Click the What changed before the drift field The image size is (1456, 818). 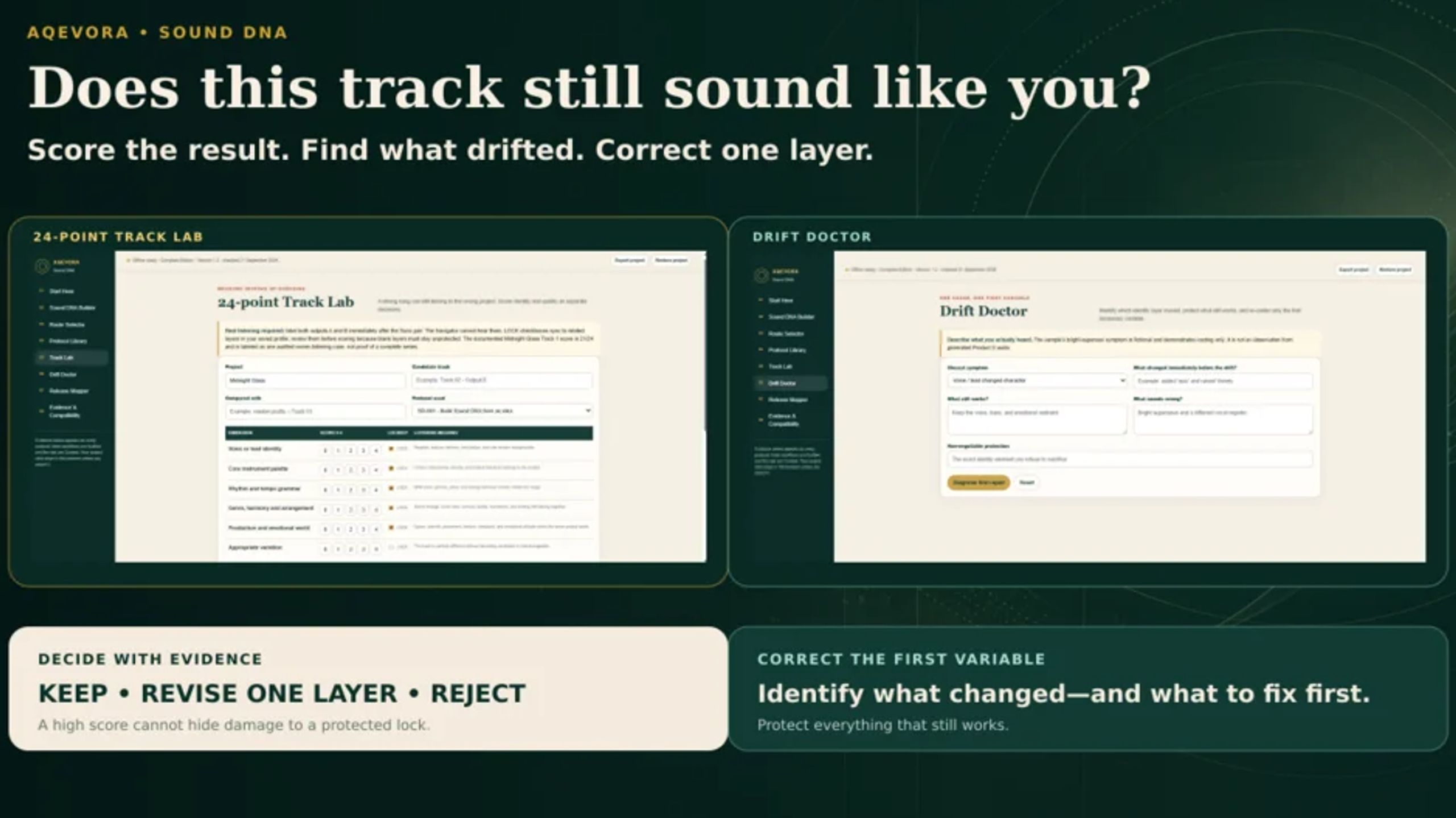[x=1223, y=381]
